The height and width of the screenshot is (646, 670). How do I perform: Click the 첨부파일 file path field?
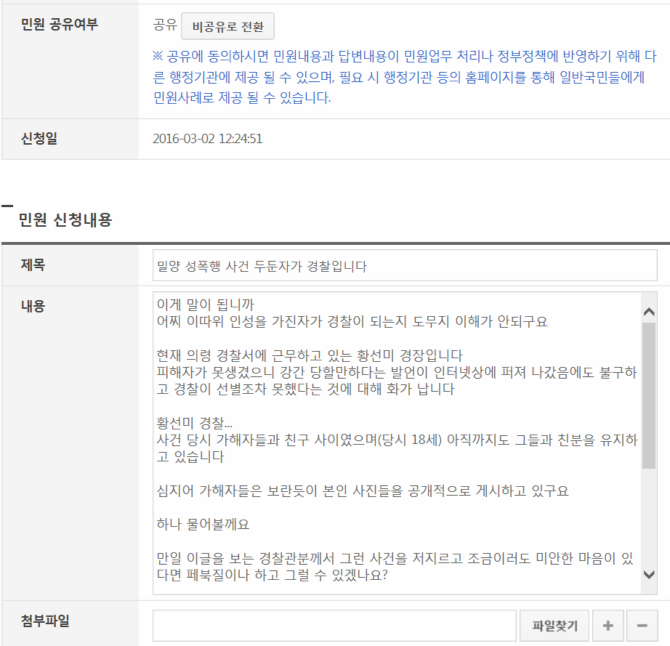(x=334, y=626)
